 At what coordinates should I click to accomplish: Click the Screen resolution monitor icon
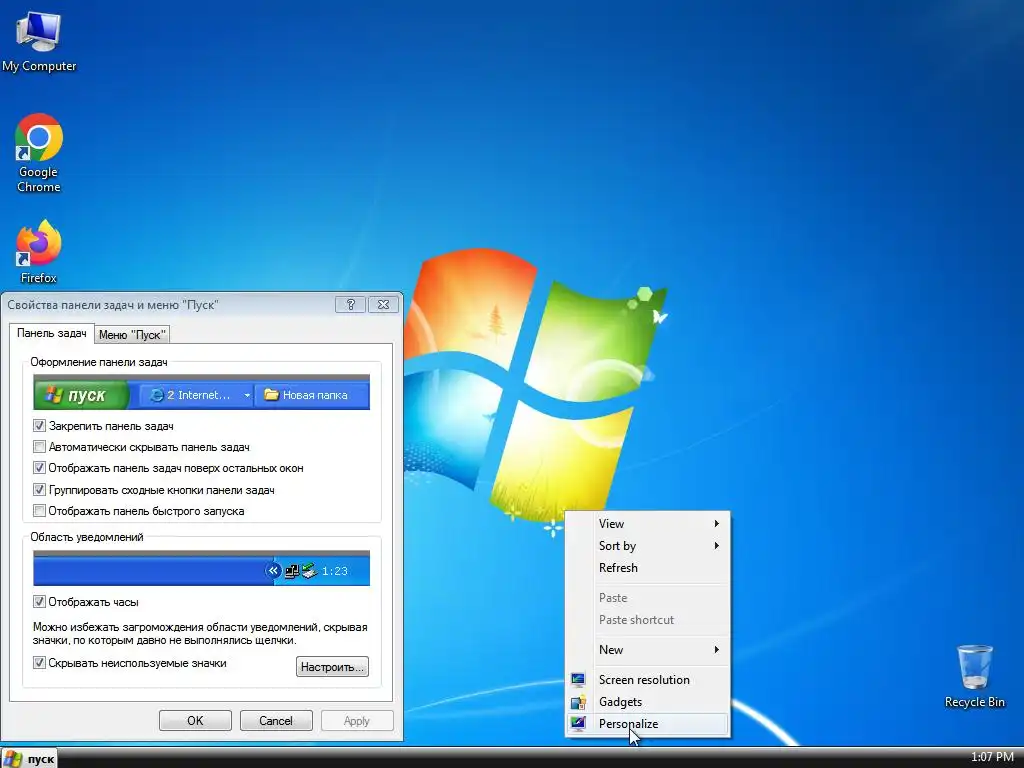pos(578,680)
